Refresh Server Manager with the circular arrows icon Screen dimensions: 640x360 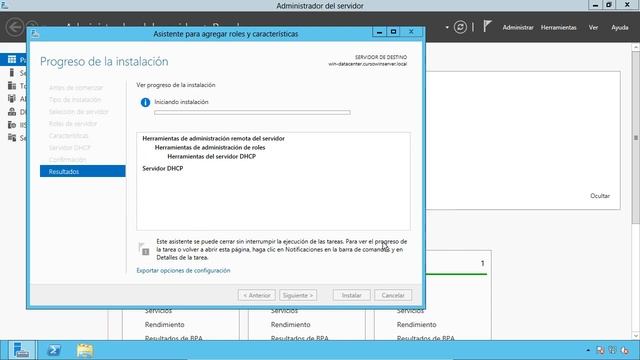[x=460, y=27]
